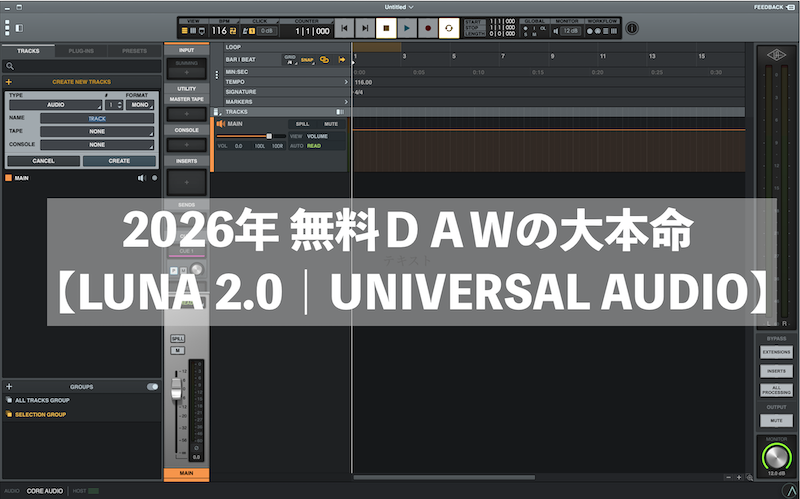Mute the MAIN track
The width and height of the screenshot is (800, 499).
coord(330,124)
